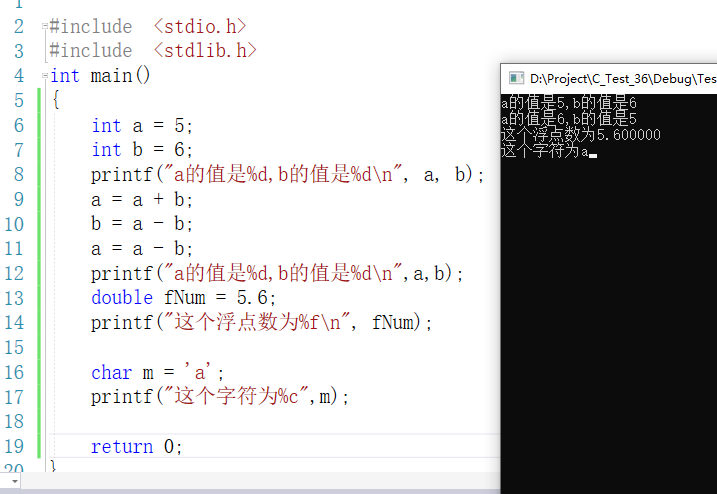The width and height of the screenshot is (717, 494).
Task: Click the 'double fNum = 5.6;' declaration
Action: click(x=184, y=298)
